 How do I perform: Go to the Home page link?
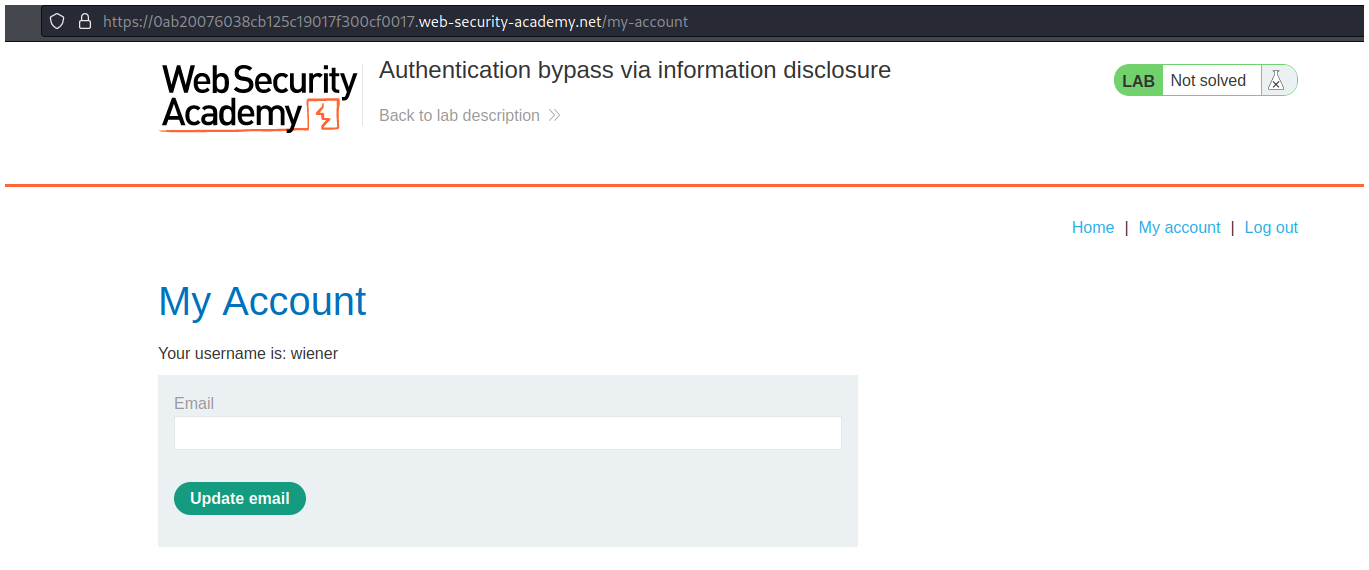(x=1092, y=228)
